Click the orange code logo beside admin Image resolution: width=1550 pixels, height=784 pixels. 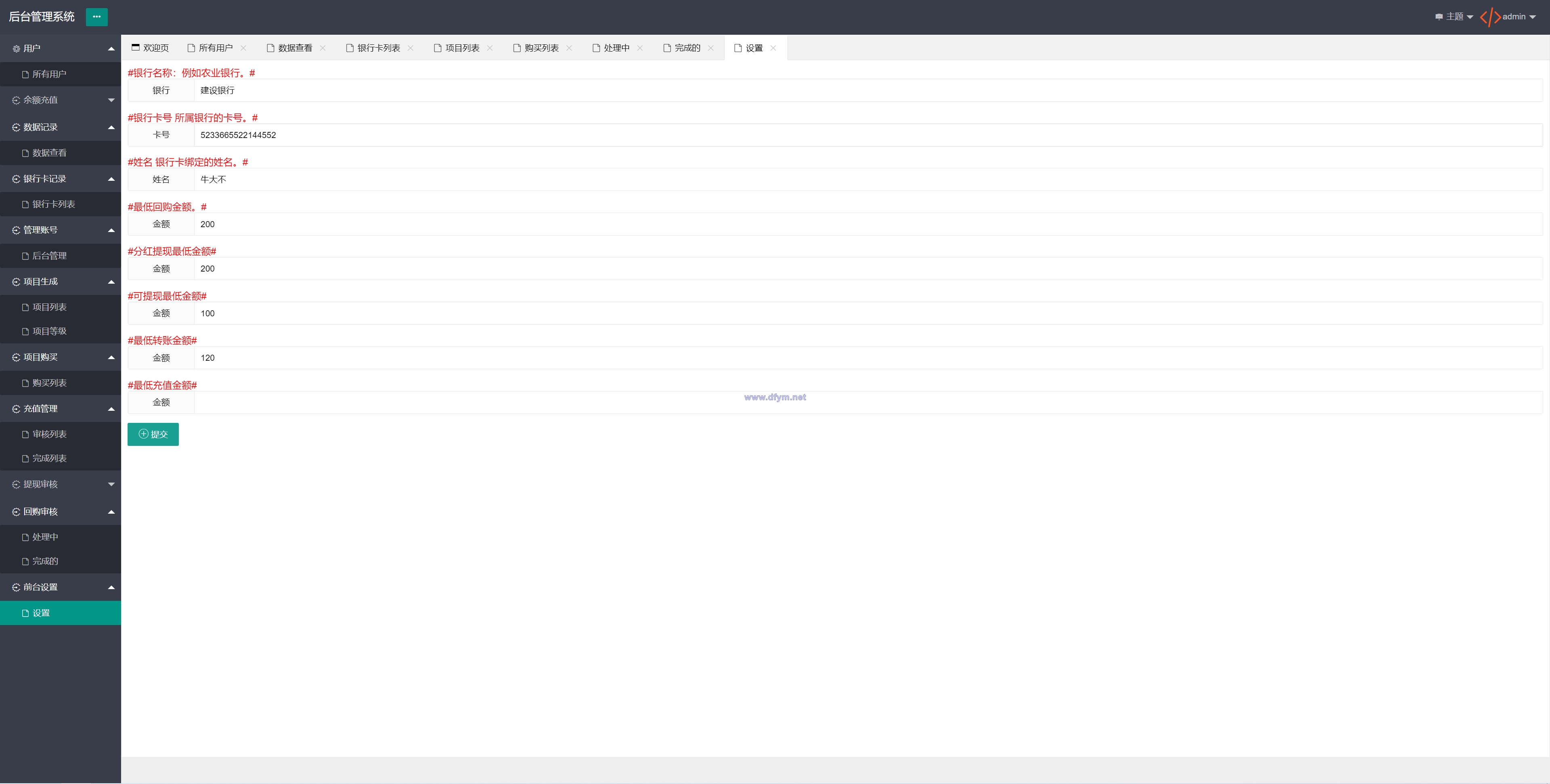point(1490,17)
